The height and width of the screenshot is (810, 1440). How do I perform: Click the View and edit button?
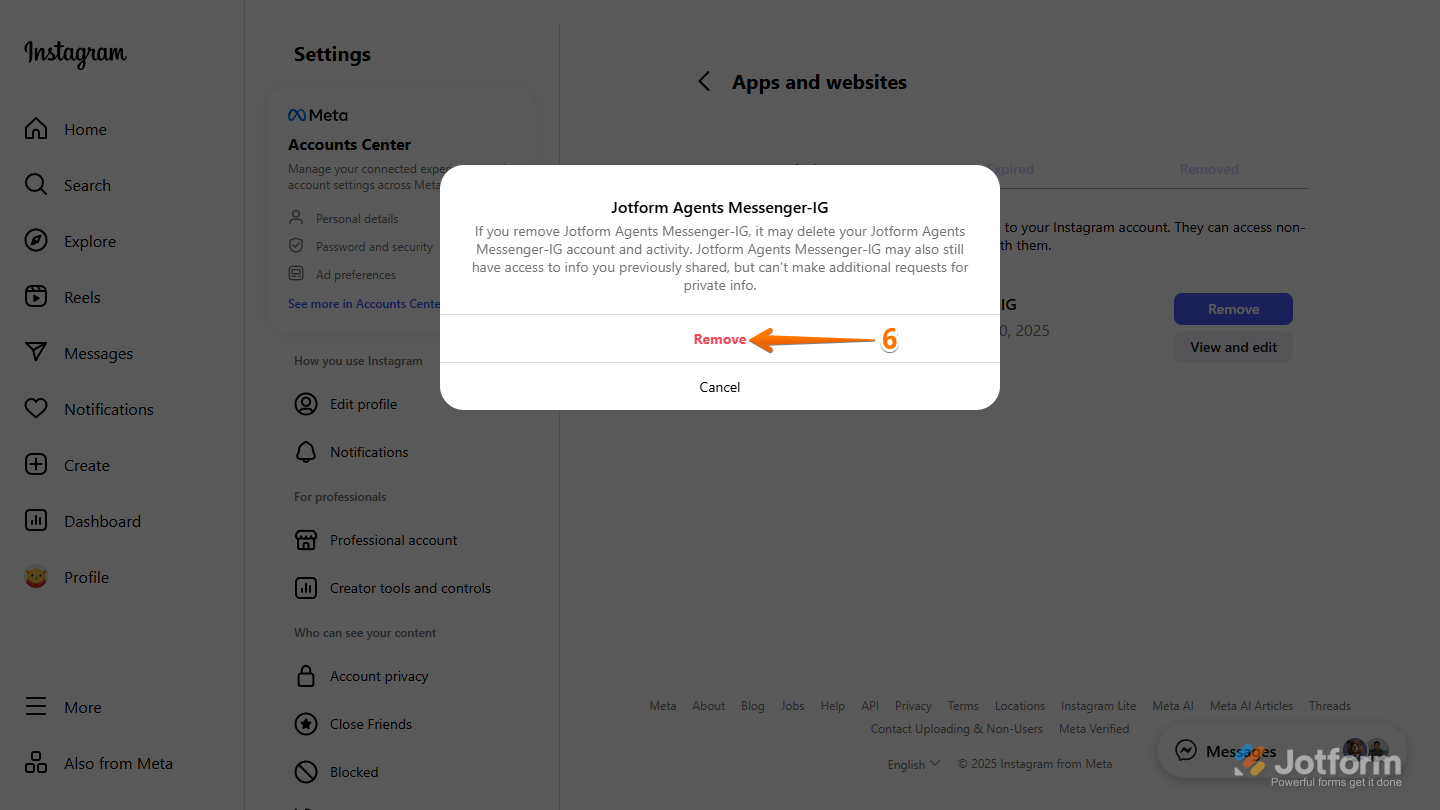[x=1233, y=347]
